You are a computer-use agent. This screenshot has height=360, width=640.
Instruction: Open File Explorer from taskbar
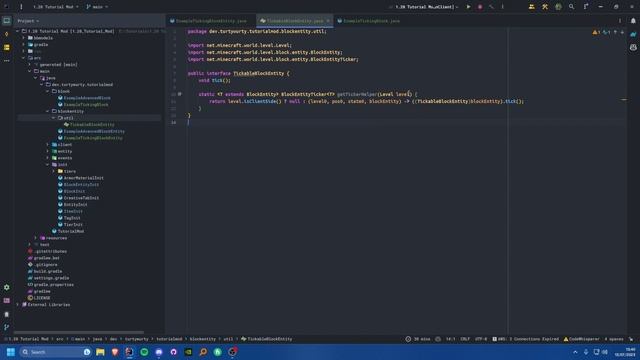click(100, 352)
